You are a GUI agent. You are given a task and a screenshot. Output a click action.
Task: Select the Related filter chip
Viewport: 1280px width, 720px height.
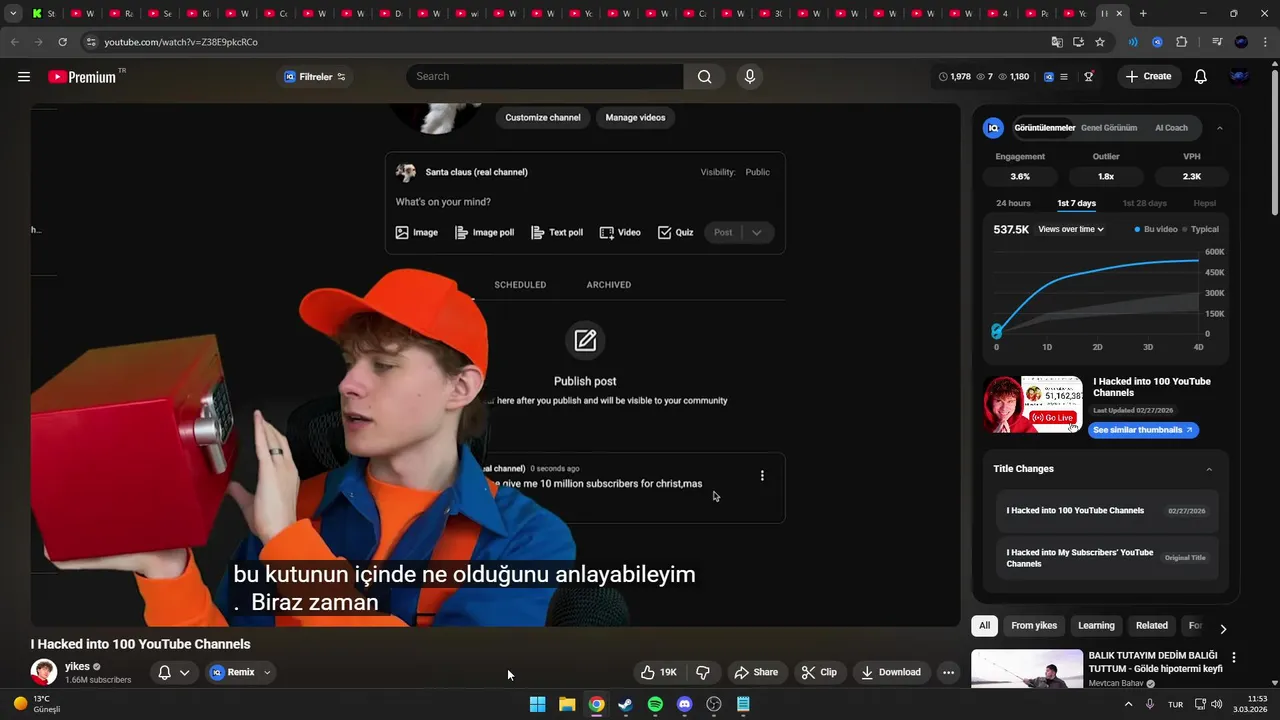click(x=1152, y=626)
